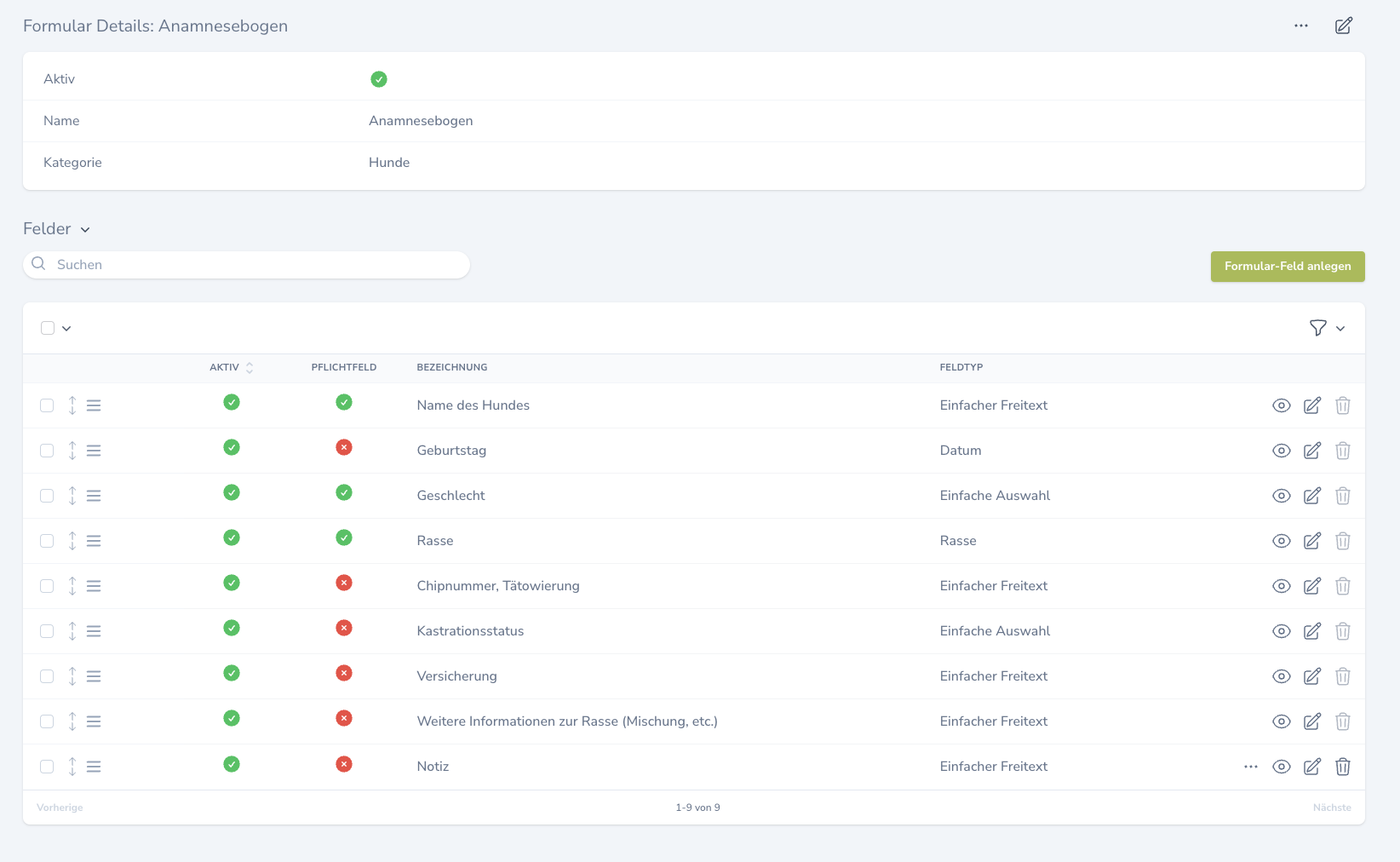Tick the checkbox for Geschlecht
Screen dimensions: 1400x862
click(x=47, y=496)
